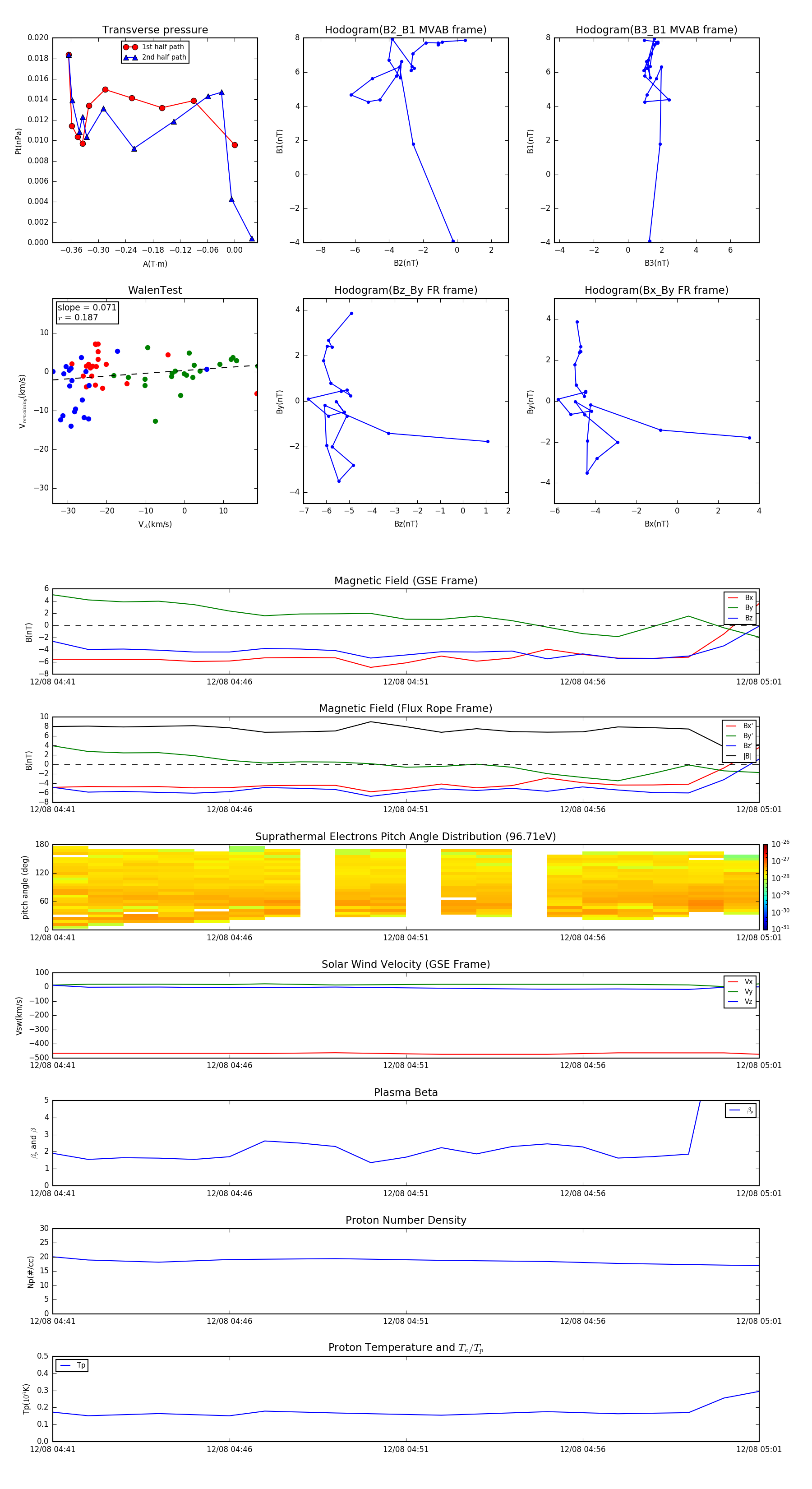Click the "Proton Number Density" title
Screen dimensions: 812x1489
point(406,1220)
